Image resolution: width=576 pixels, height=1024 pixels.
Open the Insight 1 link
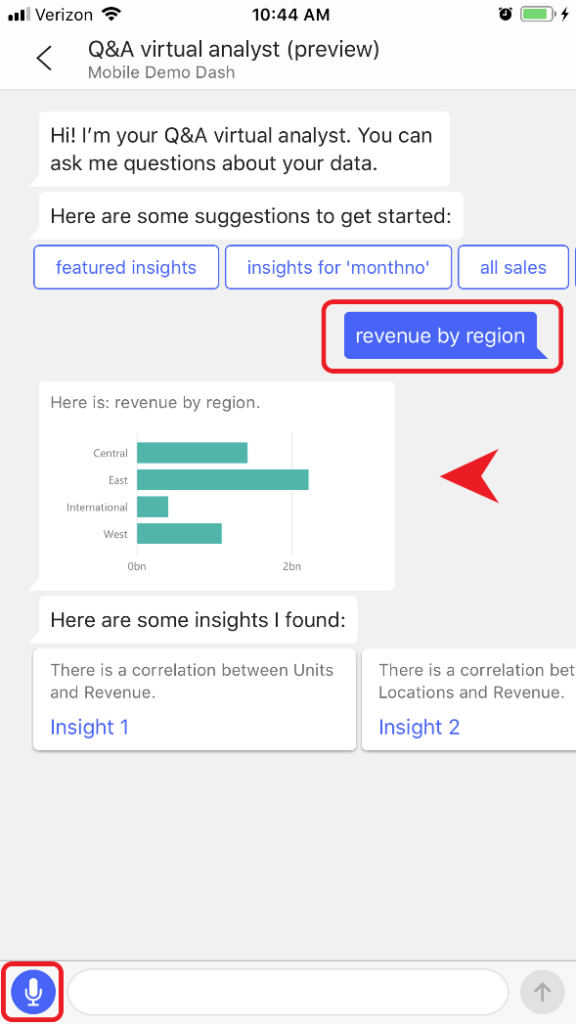coord(89,727)
